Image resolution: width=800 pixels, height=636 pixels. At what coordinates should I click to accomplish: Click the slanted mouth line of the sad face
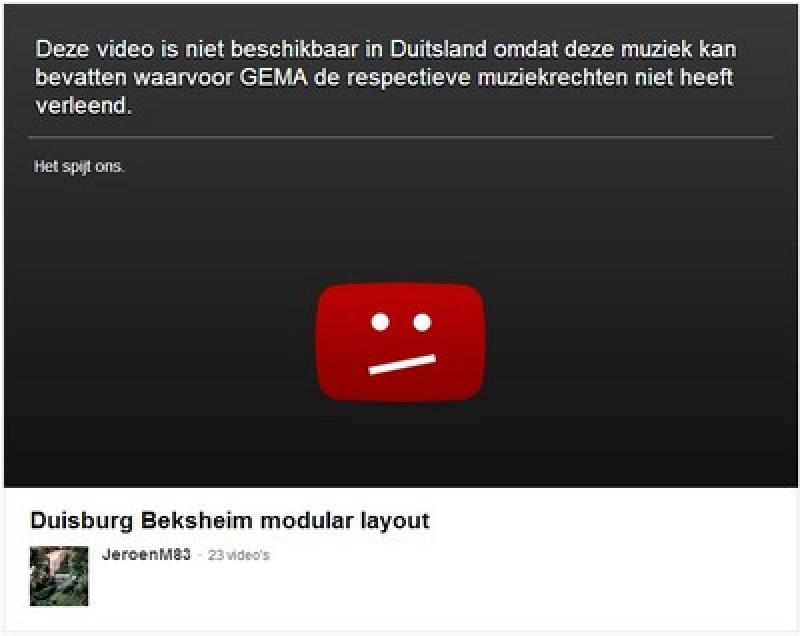[x=402, y=364]
